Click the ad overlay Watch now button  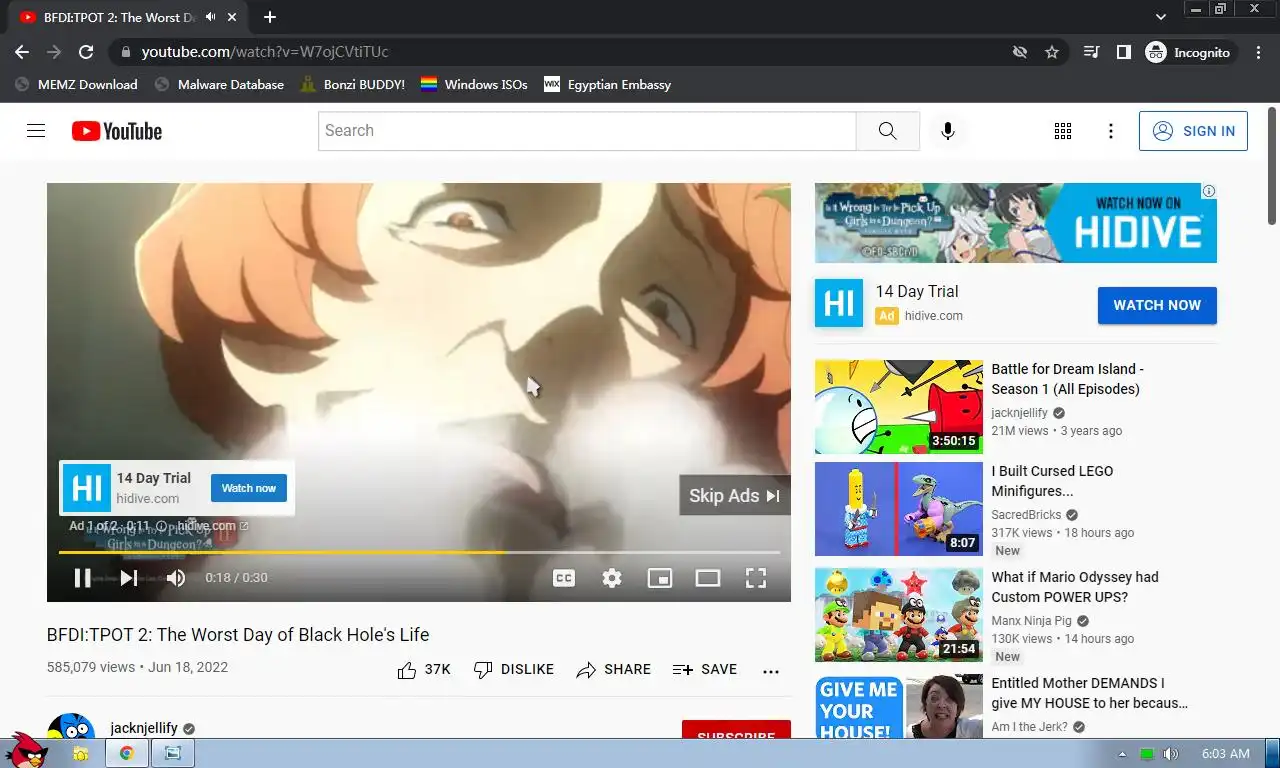249,488
